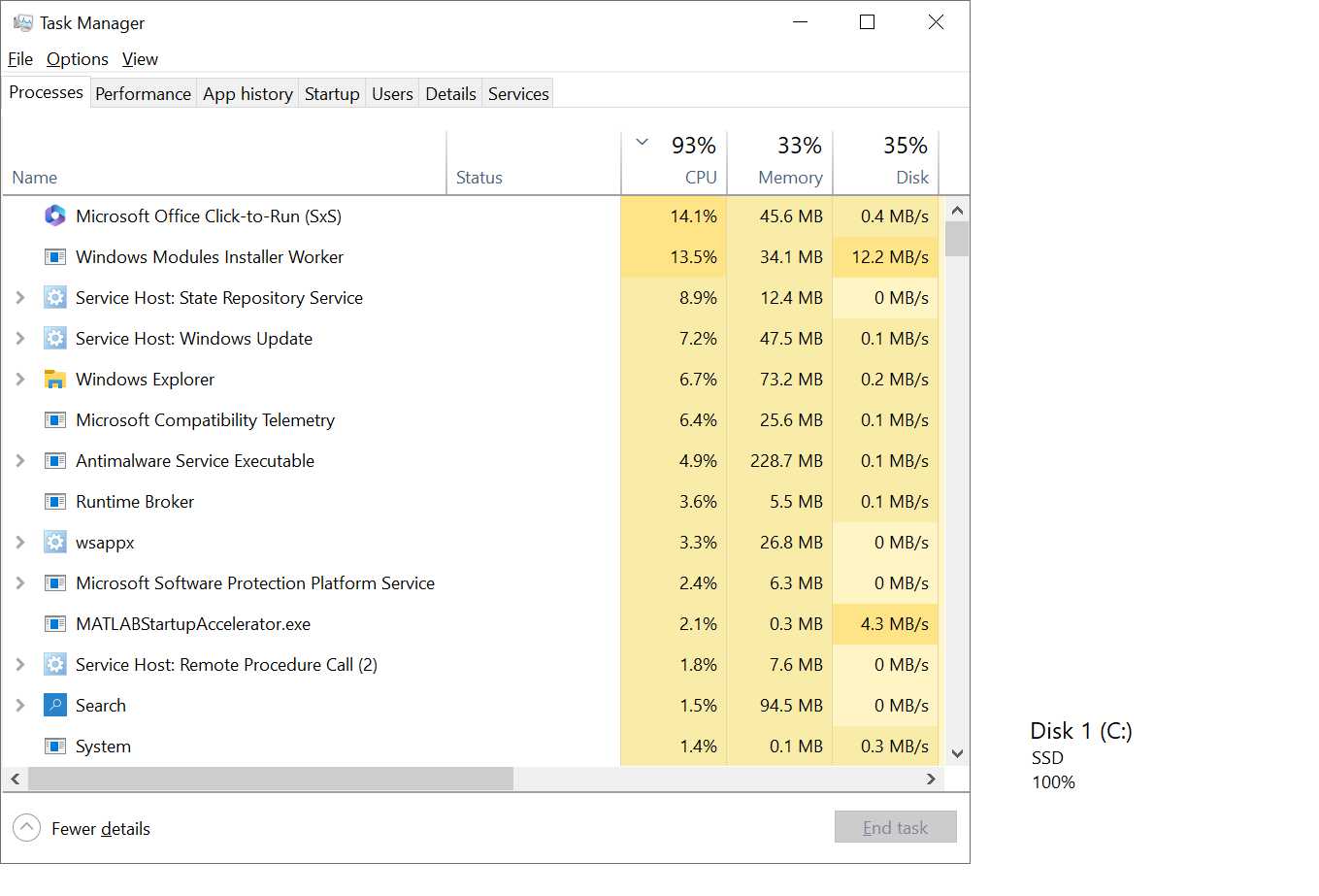Screen dimensions: 1319x896
Task: Click the End task button
Action: pyautogui.click(x=895, y=826)
